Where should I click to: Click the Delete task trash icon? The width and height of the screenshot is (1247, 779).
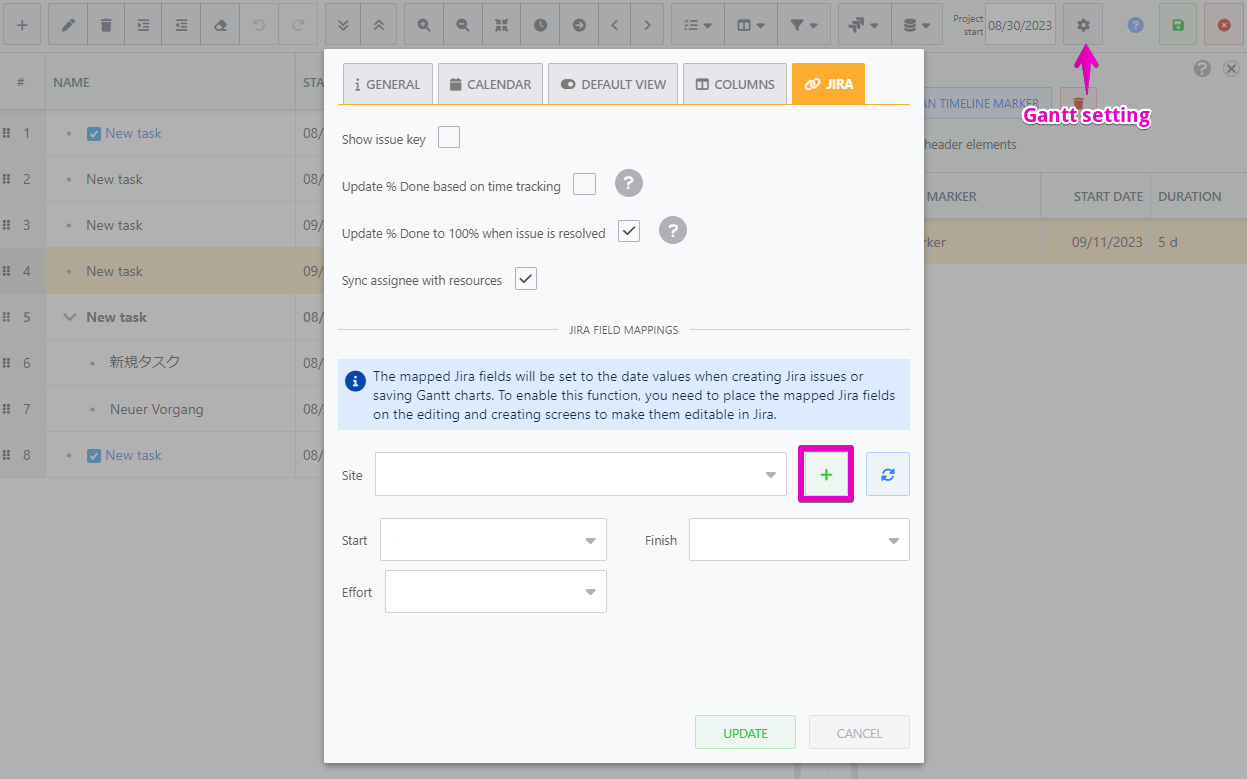(105, 24)
